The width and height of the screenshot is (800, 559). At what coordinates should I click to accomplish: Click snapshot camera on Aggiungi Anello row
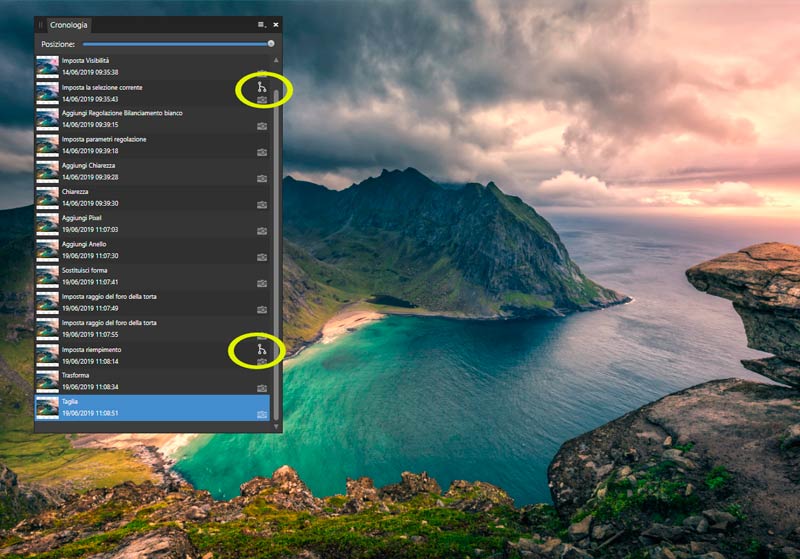tap(262, 257)
